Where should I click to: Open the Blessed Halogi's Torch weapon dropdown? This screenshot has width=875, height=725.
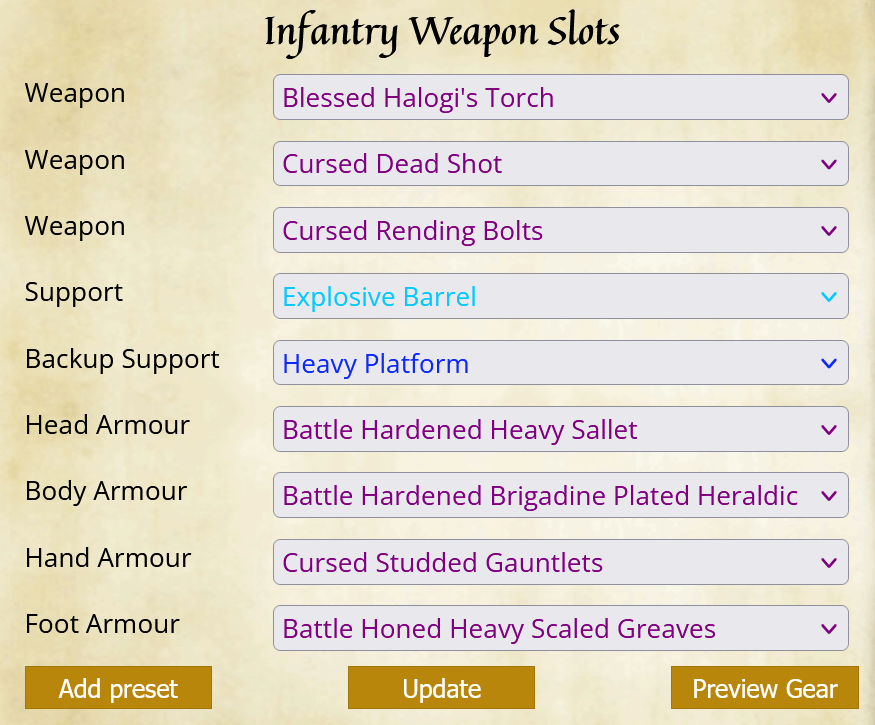[x=560, y=97]
